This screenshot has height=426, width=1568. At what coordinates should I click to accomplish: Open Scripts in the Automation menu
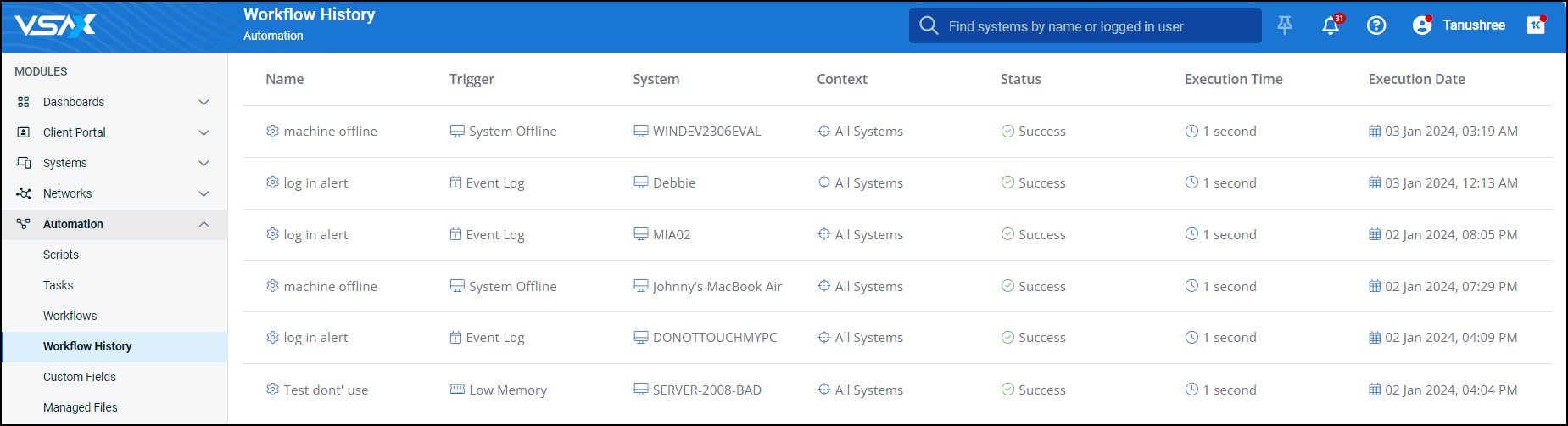[61, 255]
